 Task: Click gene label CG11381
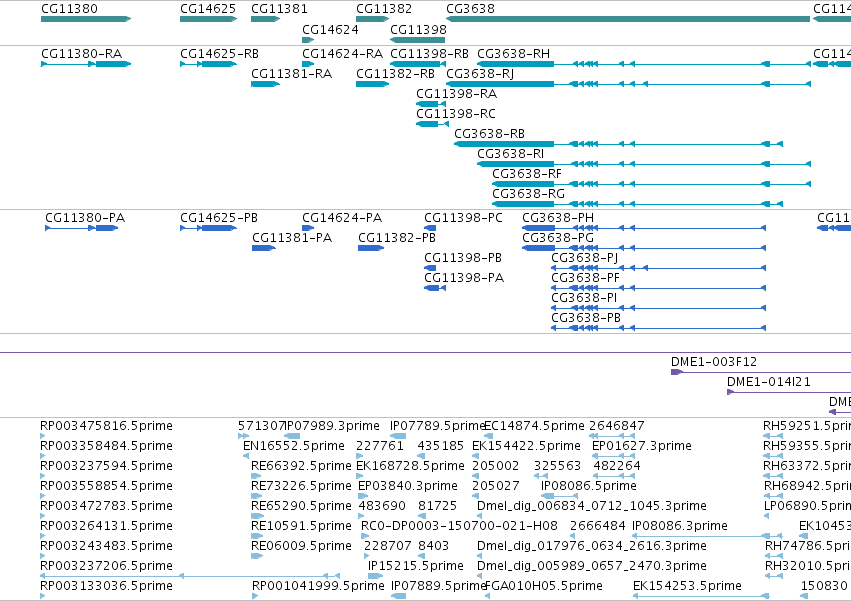pyautogui.click(x=279, y=9)
